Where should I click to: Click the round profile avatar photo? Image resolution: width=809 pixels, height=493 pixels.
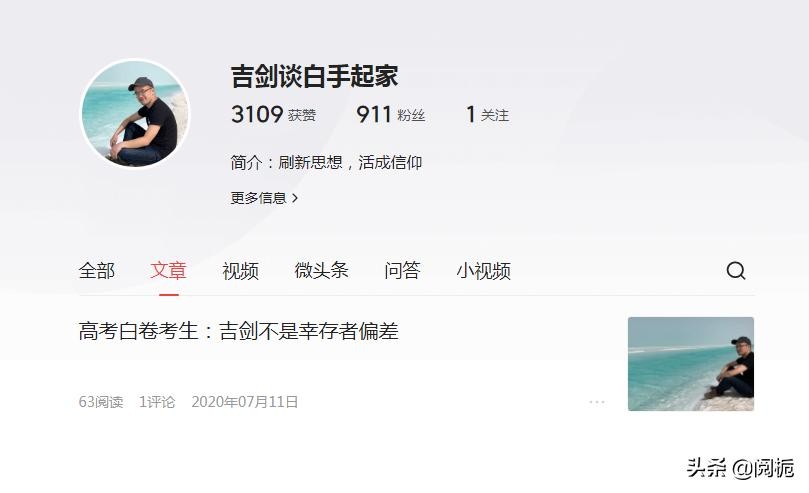pos(136,113)
